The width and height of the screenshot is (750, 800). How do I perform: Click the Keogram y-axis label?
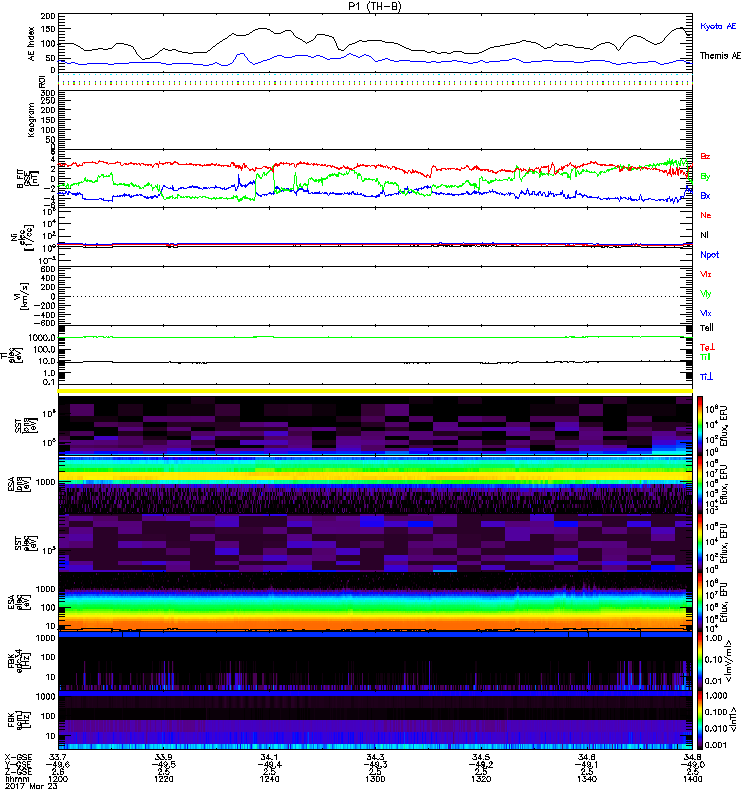point(31,119)
